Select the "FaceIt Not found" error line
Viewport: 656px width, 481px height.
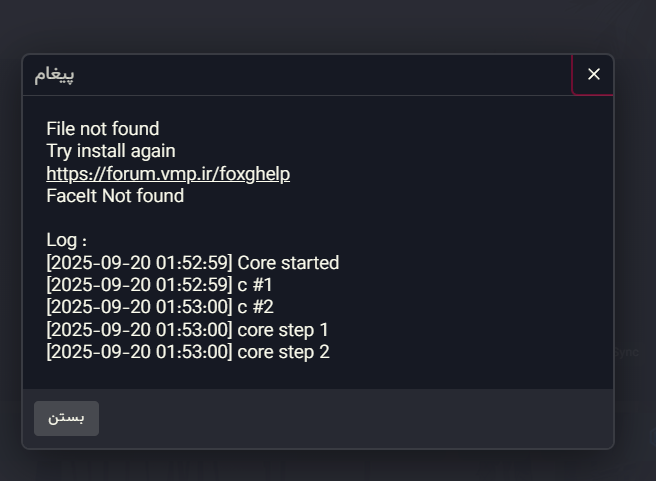point(115,196)
